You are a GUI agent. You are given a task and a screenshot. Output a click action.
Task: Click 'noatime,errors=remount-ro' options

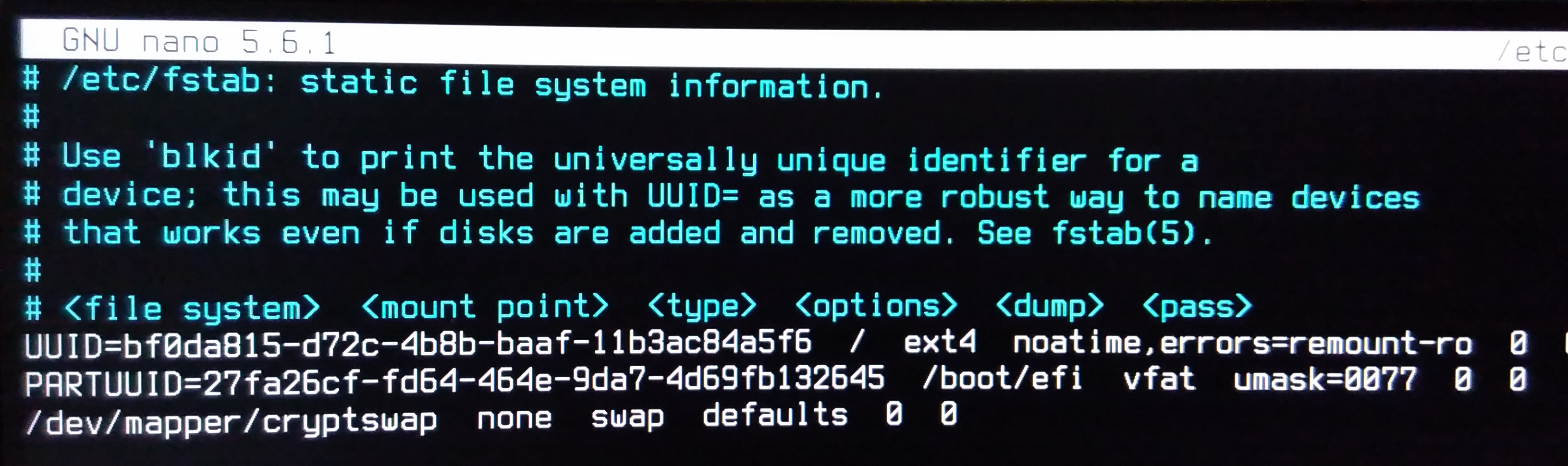1242,343
